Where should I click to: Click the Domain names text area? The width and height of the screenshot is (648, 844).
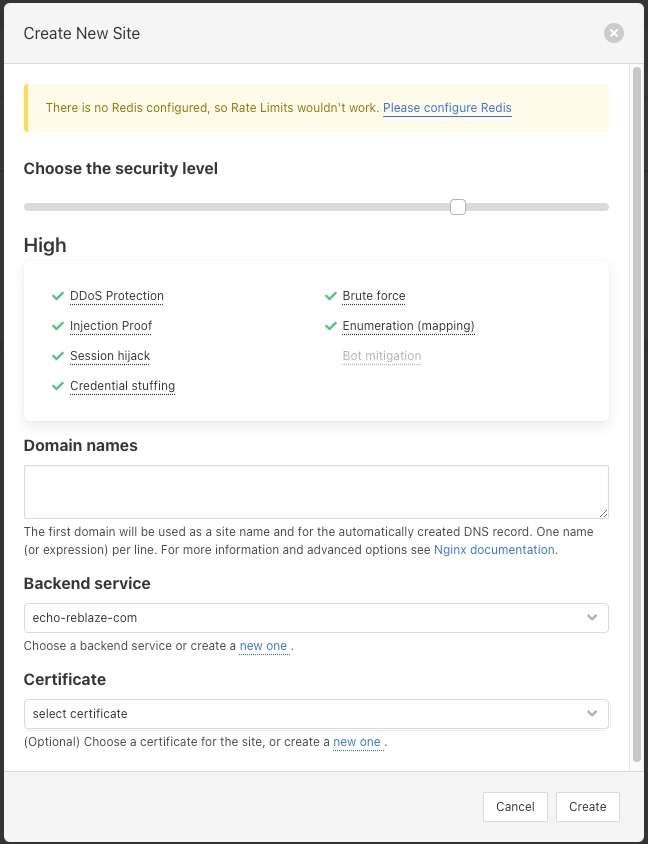[x=316, y=491]
